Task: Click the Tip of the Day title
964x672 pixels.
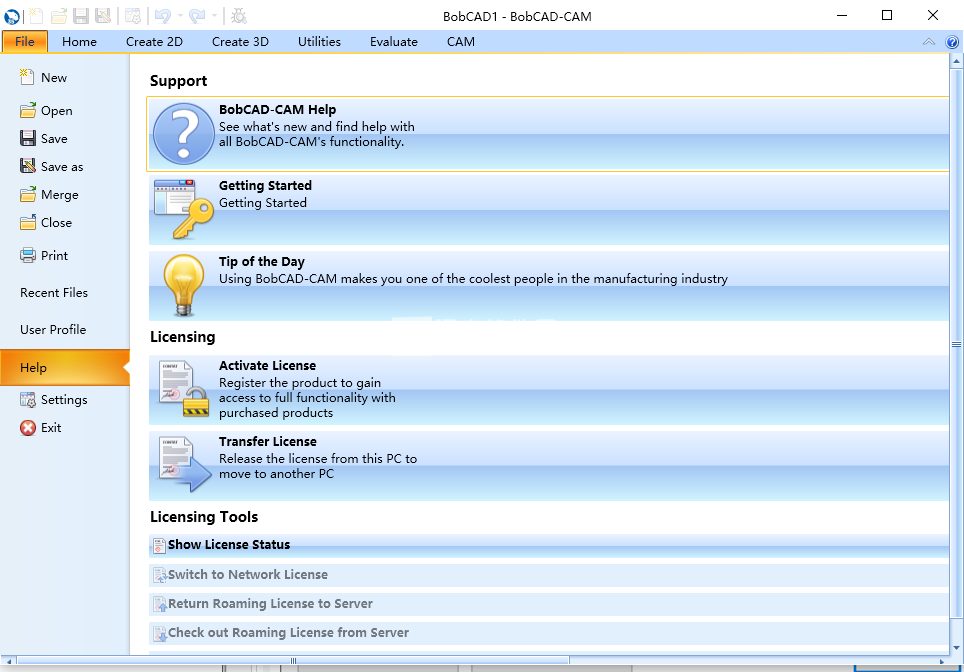Action: (x=262, y=261)
